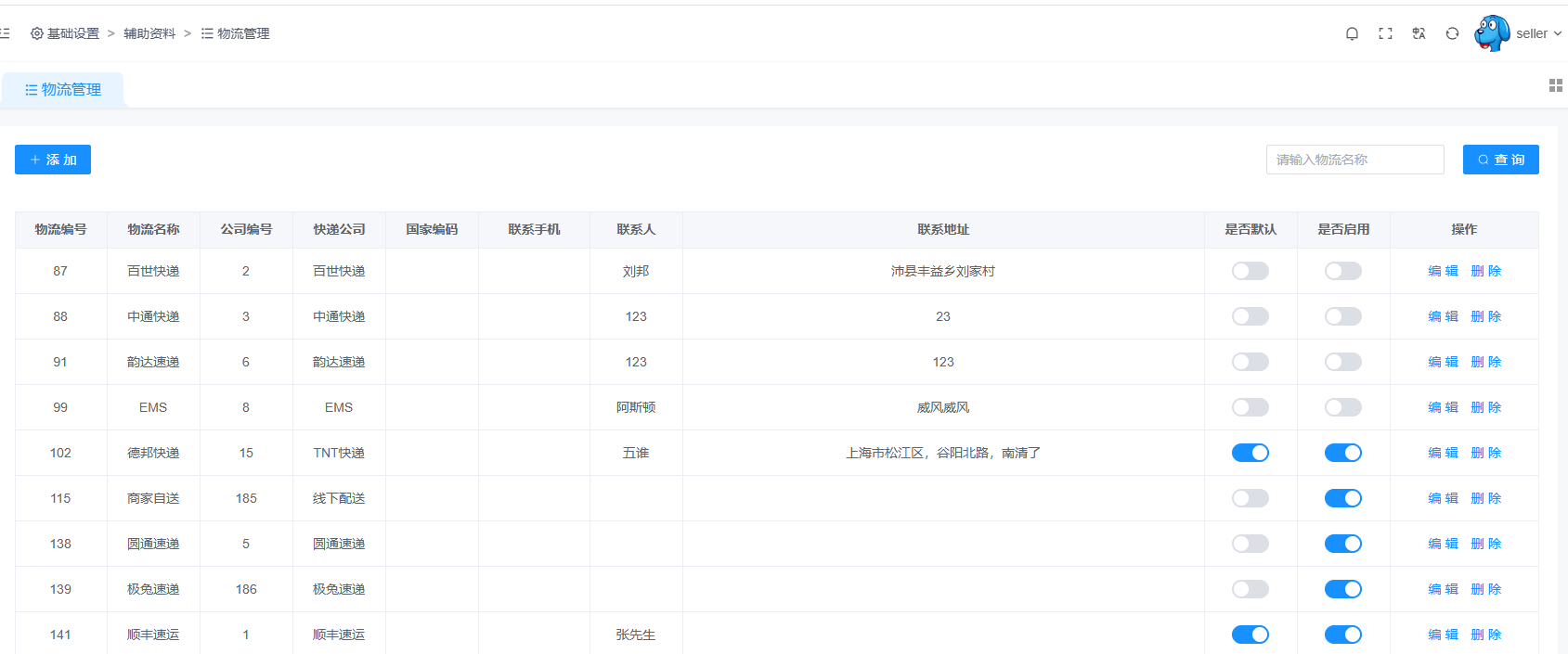Turn off 是否启用 for 商家自送
The image size is (1568, 654).
click(x=1342, y=498)
